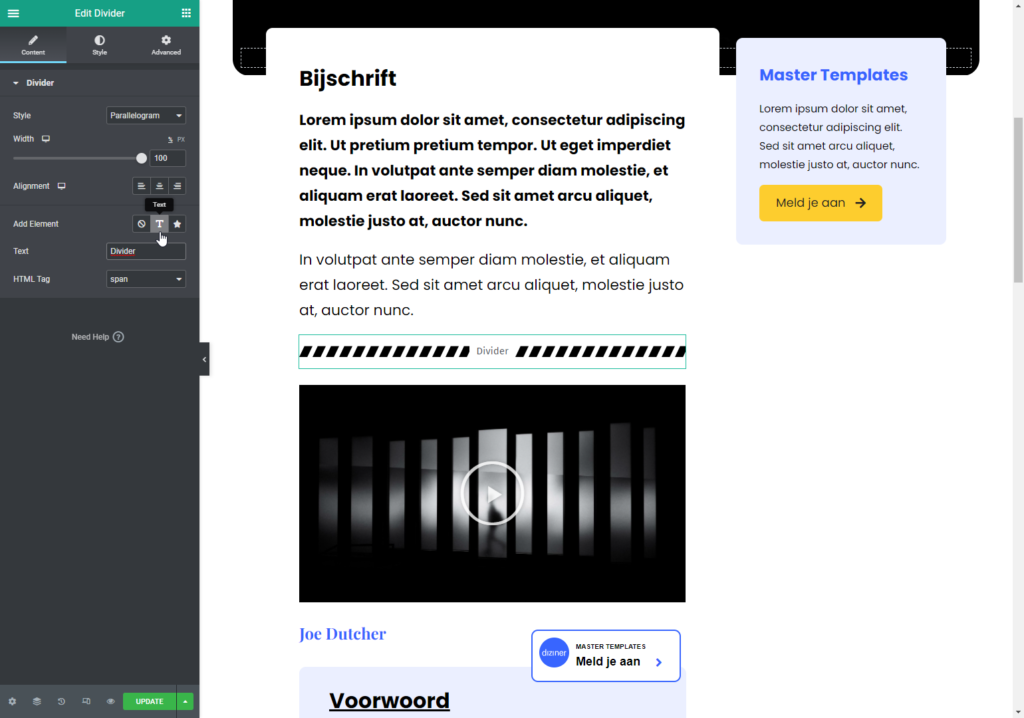Open the Navigator layers icon
The height and width of the screenshot is (718, 1024).
(37, 701)
